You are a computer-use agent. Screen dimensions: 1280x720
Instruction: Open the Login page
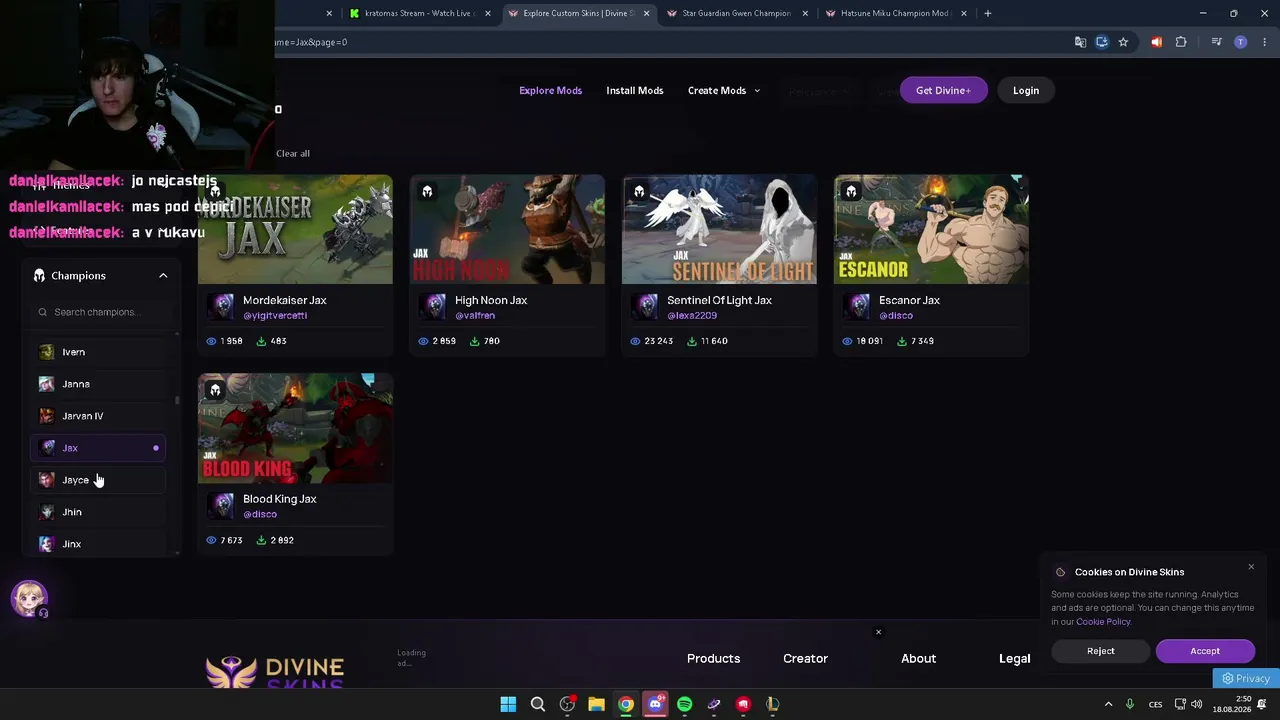[1025, 90]
